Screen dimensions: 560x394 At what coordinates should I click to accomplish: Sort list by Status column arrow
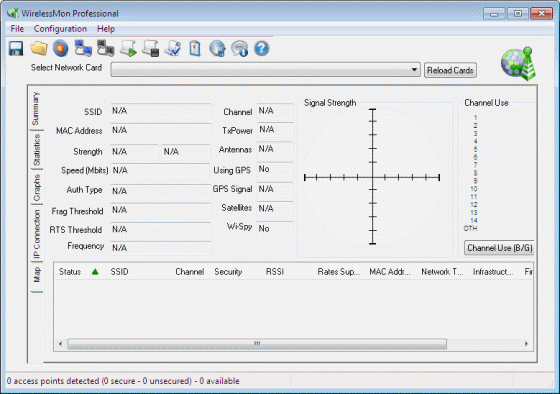click(95, 272)
